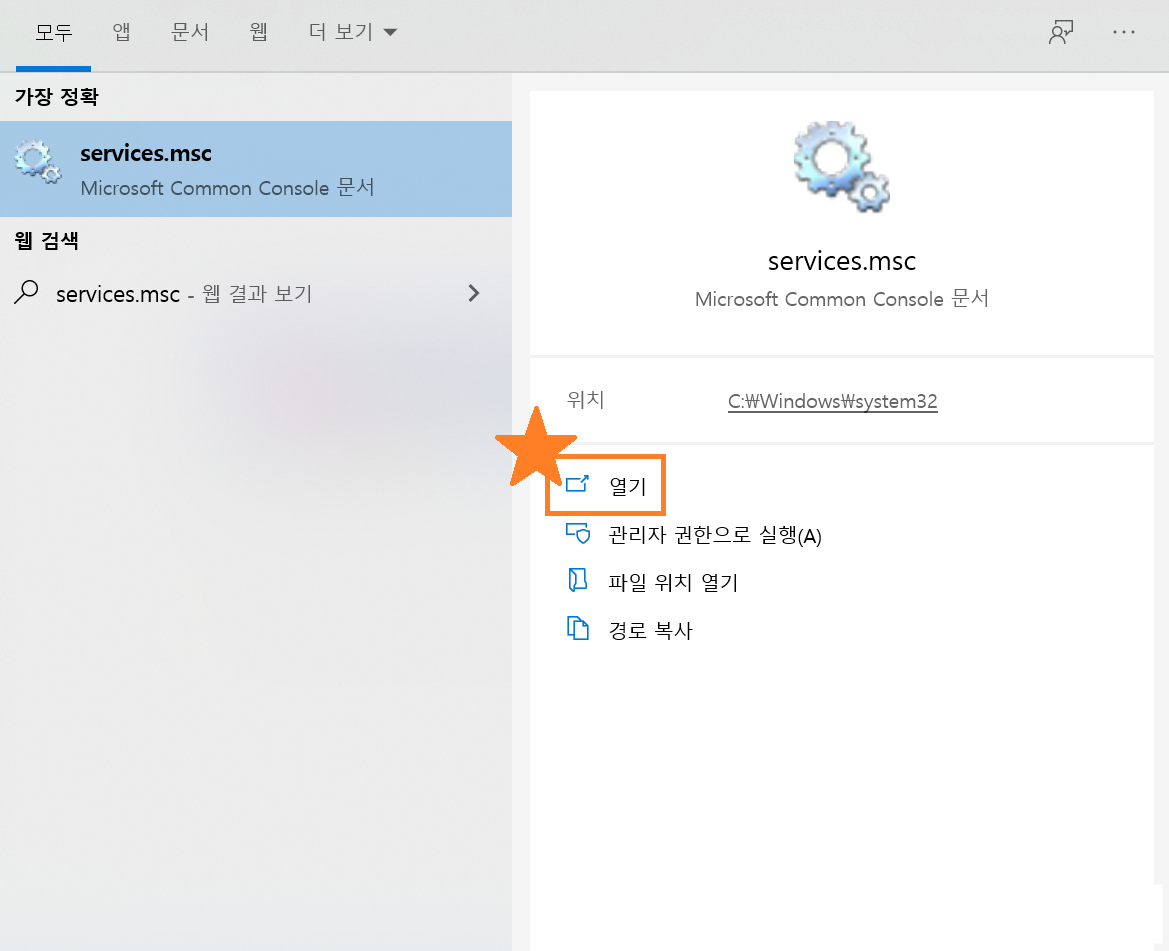Click the small gears icon in best match

pyautogui.click(x=37, y=162)
